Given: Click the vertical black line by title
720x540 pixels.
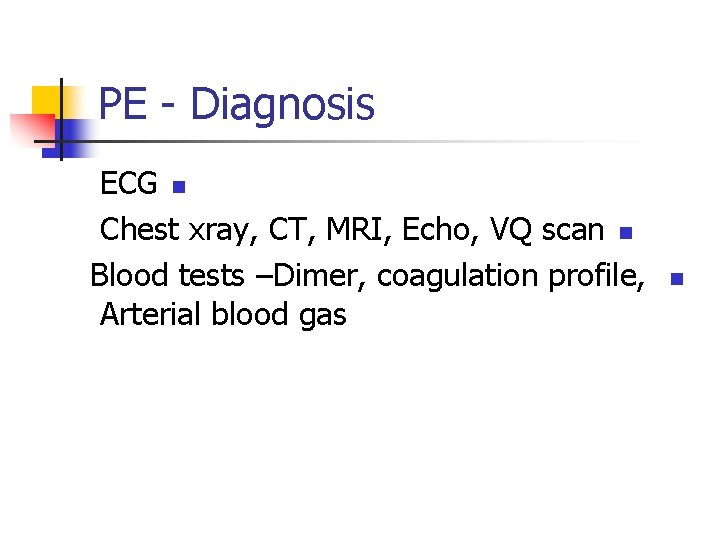Looking at the screenshot, I should [61, 118].
